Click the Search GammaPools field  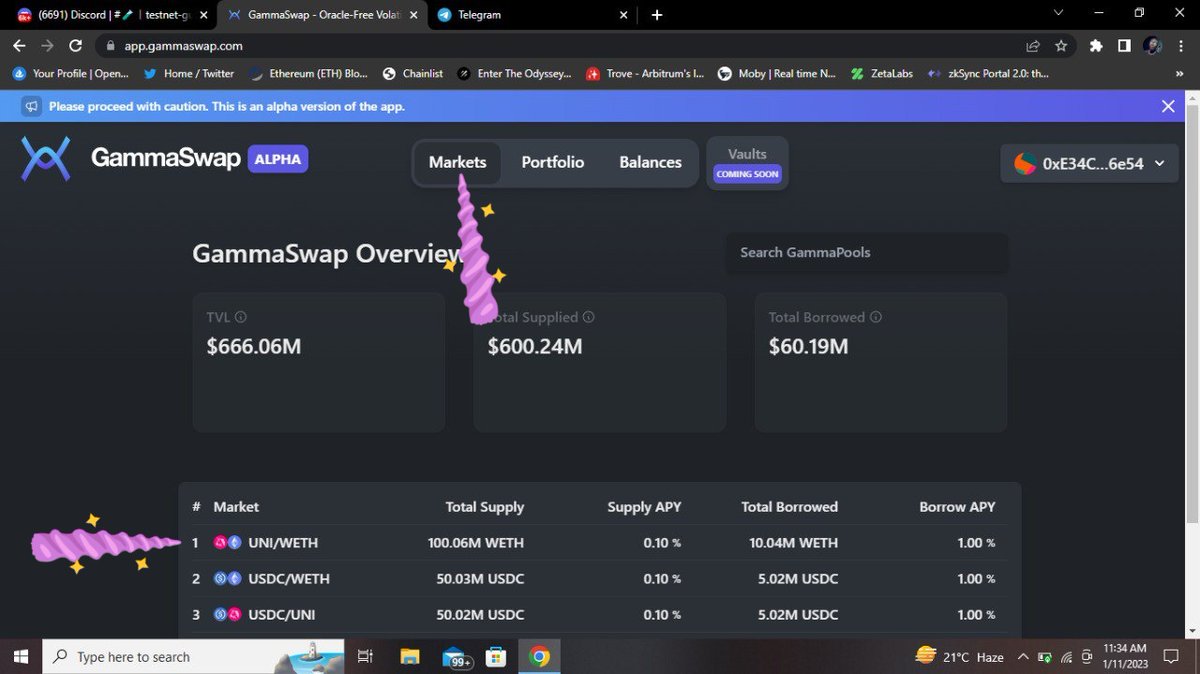click(x=867, y=252)
